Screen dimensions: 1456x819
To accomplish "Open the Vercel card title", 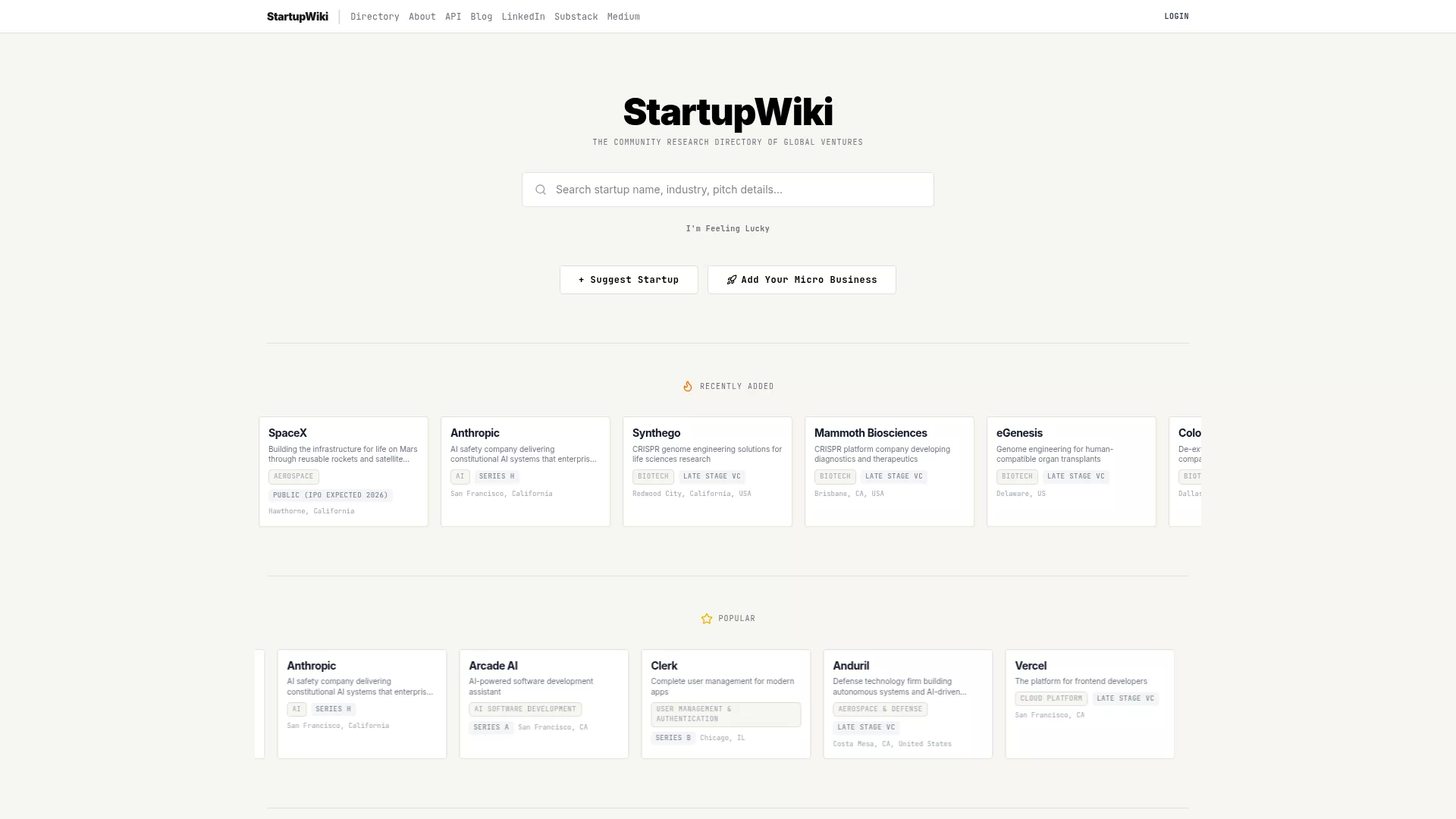I will point(1031,666).
